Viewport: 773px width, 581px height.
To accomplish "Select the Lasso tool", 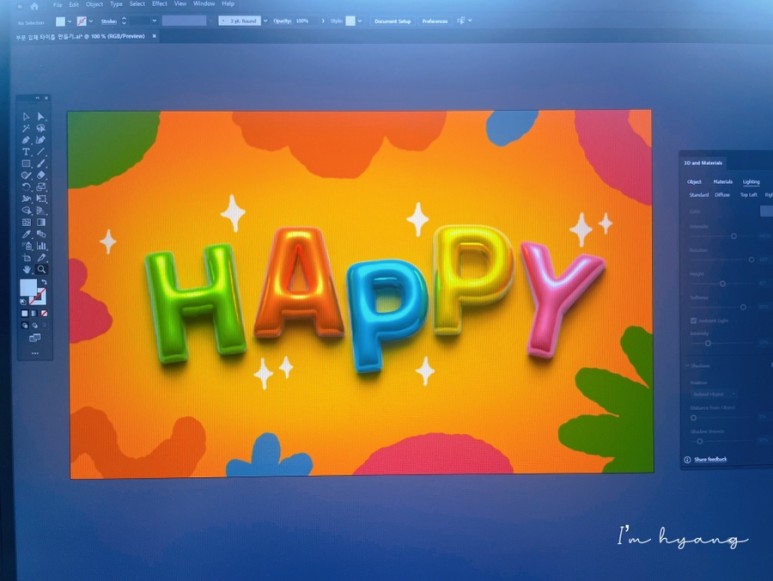I will tap(41, 129).
